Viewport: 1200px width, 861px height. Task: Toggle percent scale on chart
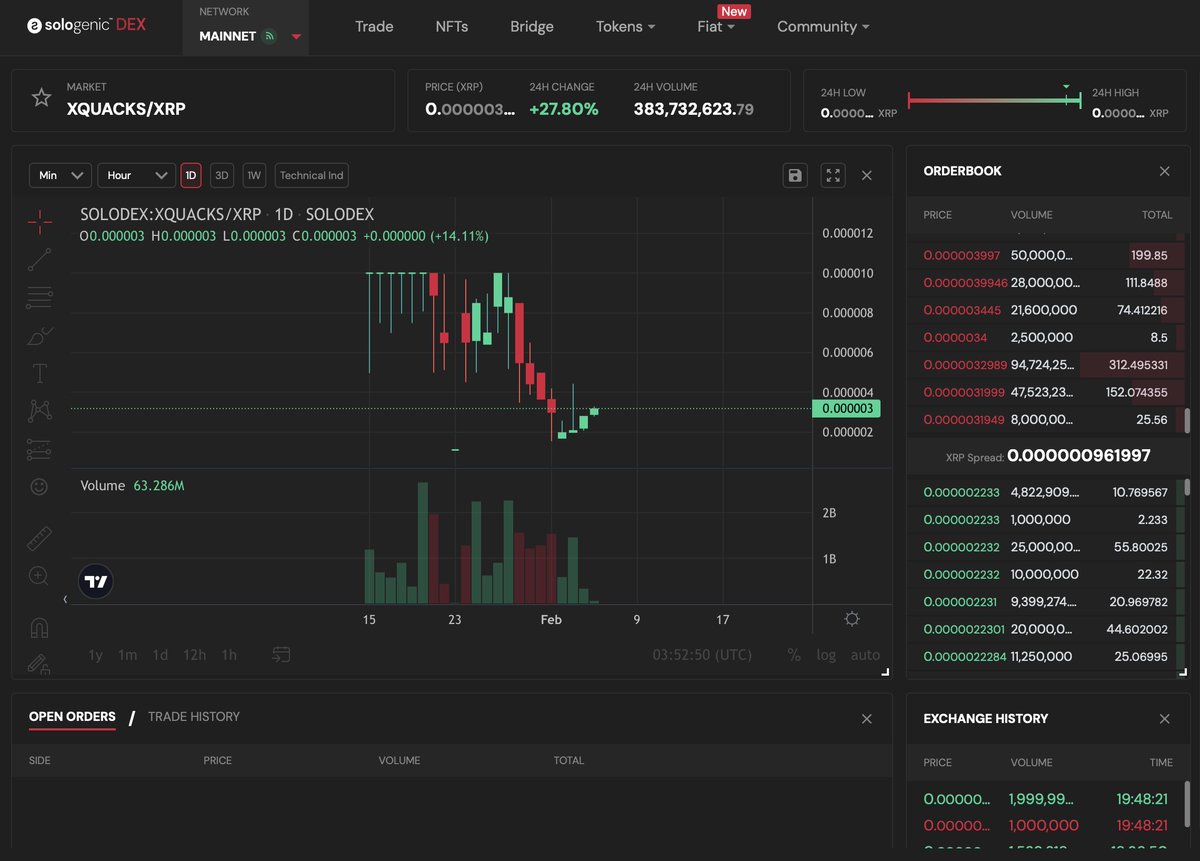pos(794,655)
